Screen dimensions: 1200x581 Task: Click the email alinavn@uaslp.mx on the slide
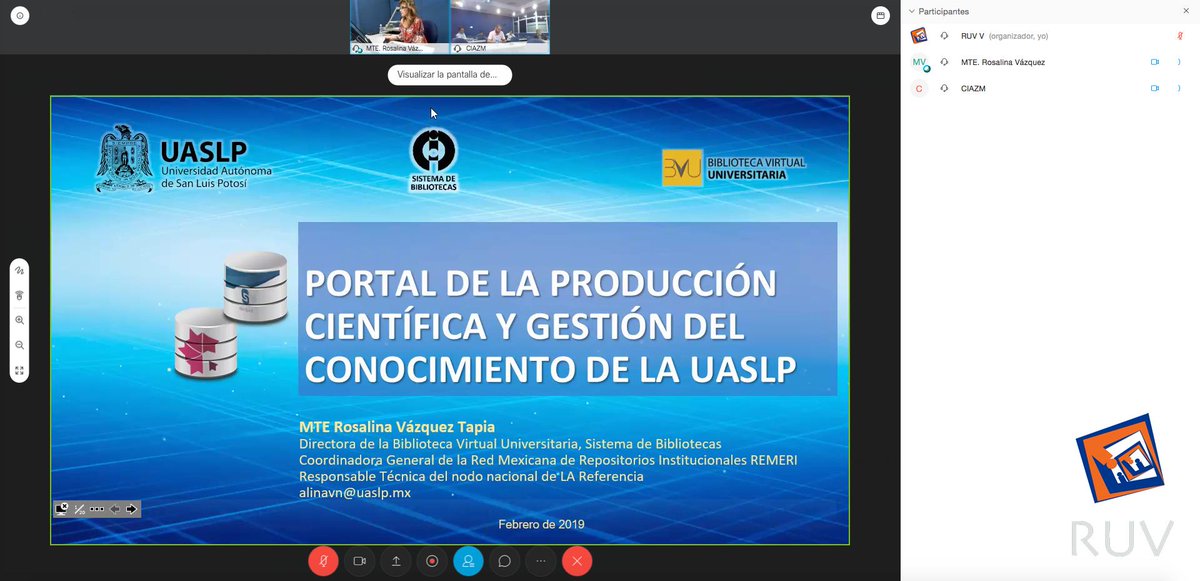[355, 493]
